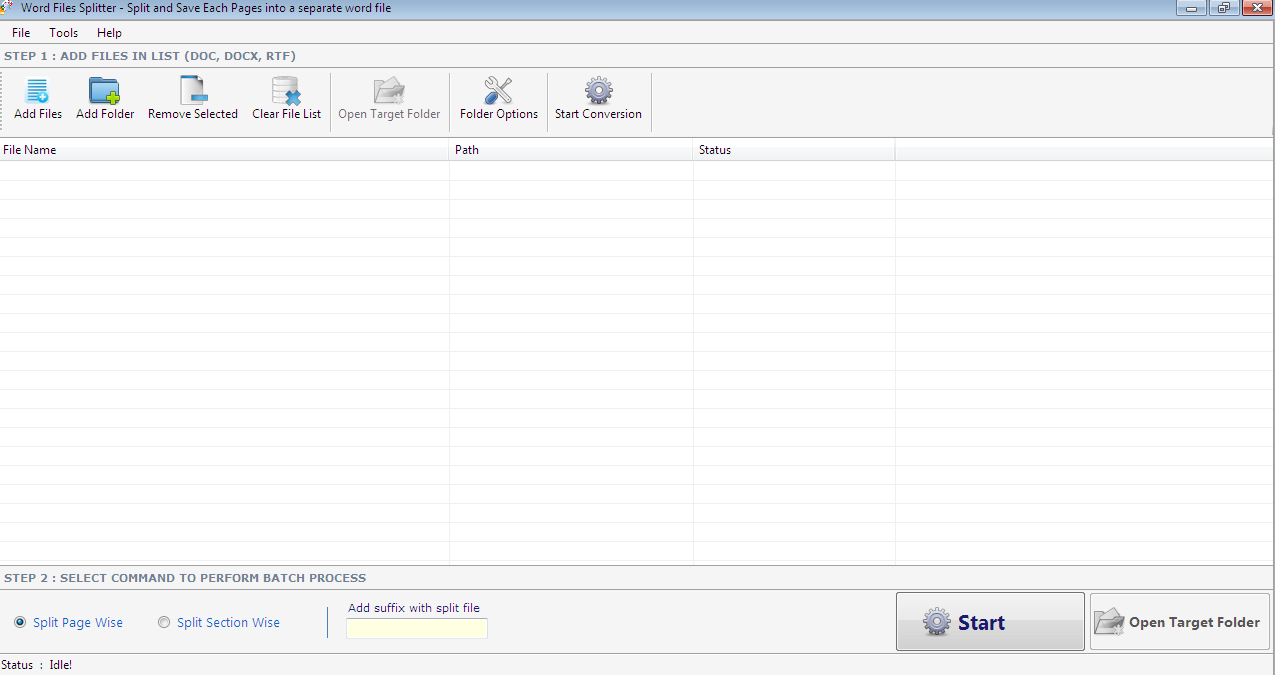Click the application icon in the titlebar
The width and height of the screenshot is (1275, 675).
pyautogui.click(x=9, y=7)
